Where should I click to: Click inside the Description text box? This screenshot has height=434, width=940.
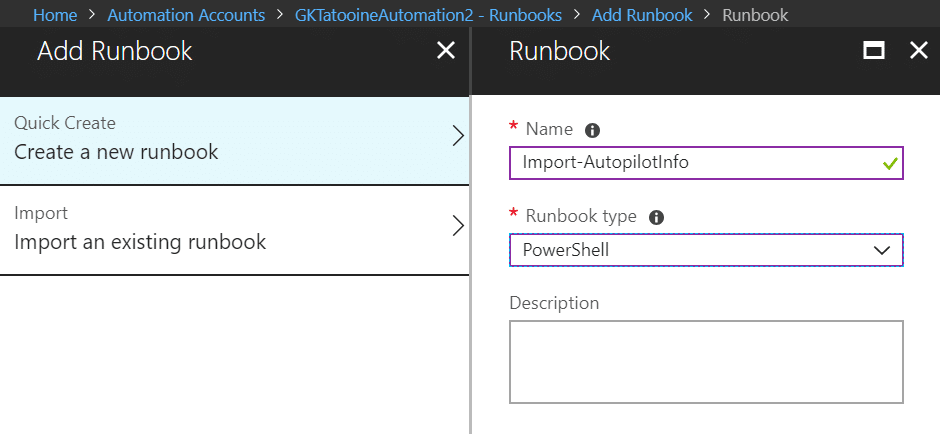pos(706,362)
